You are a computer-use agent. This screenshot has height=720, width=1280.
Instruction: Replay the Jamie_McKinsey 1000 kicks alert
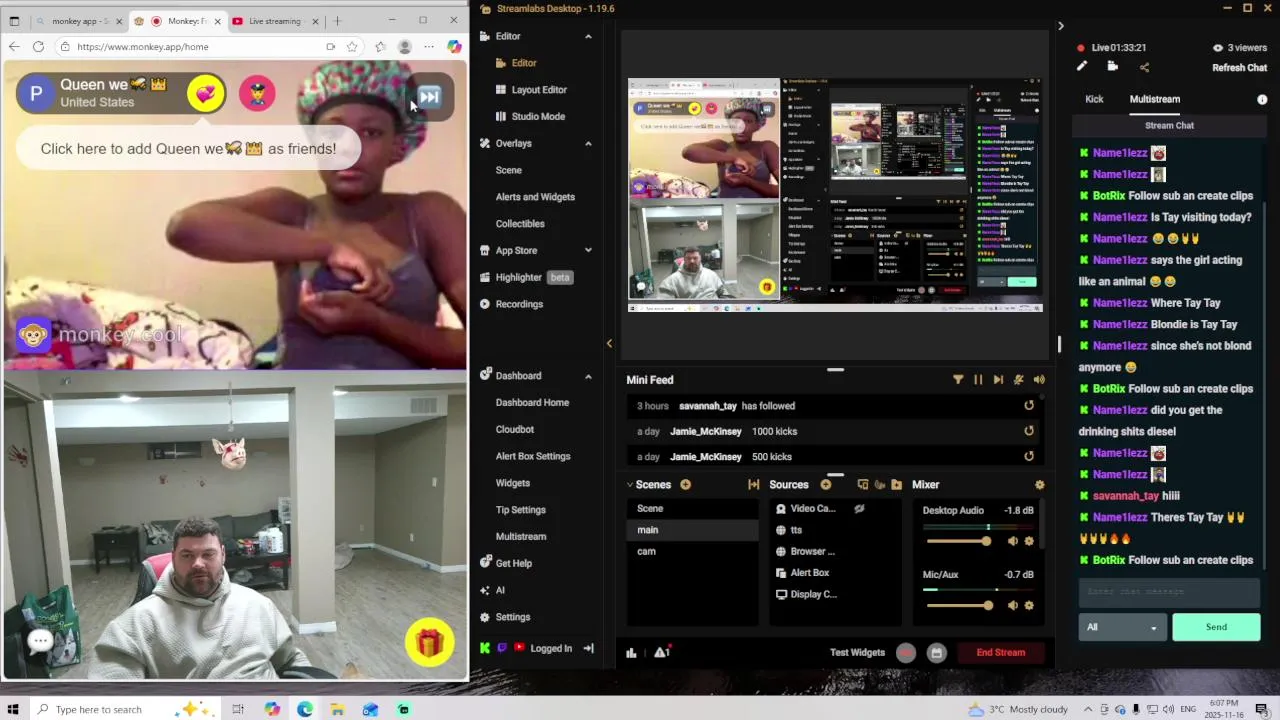(1029, 431)
